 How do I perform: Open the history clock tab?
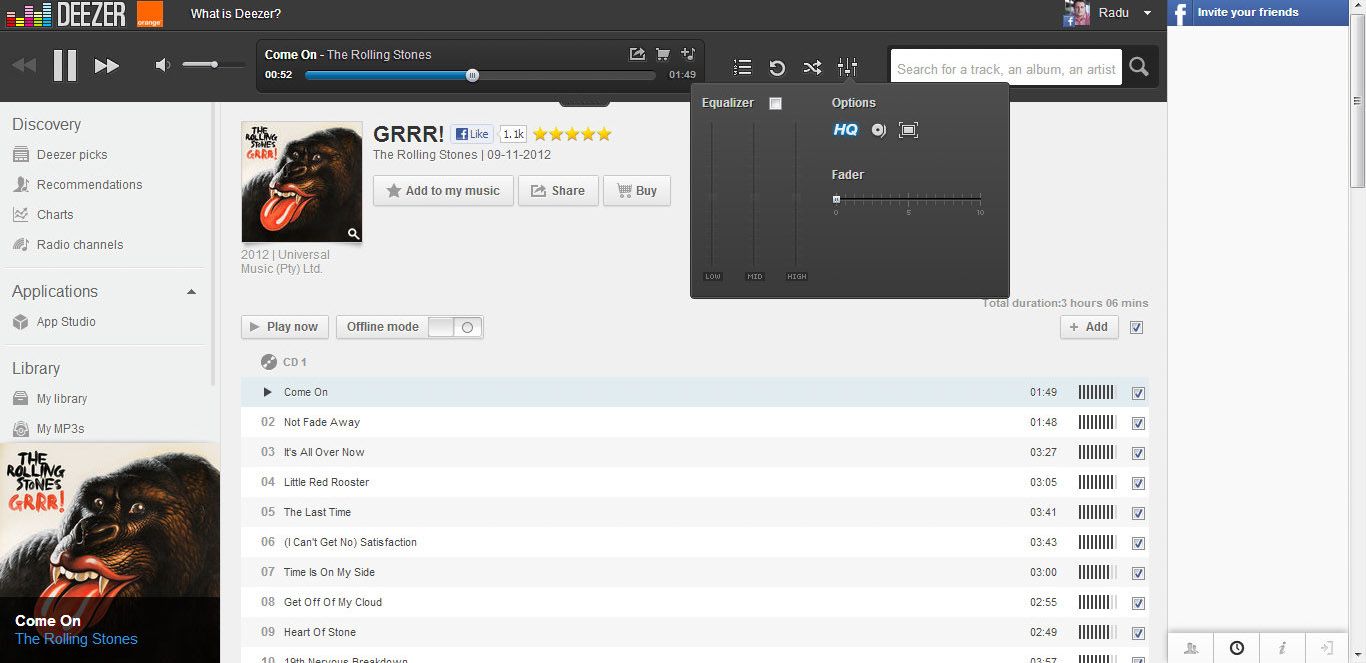(1237, 648)
